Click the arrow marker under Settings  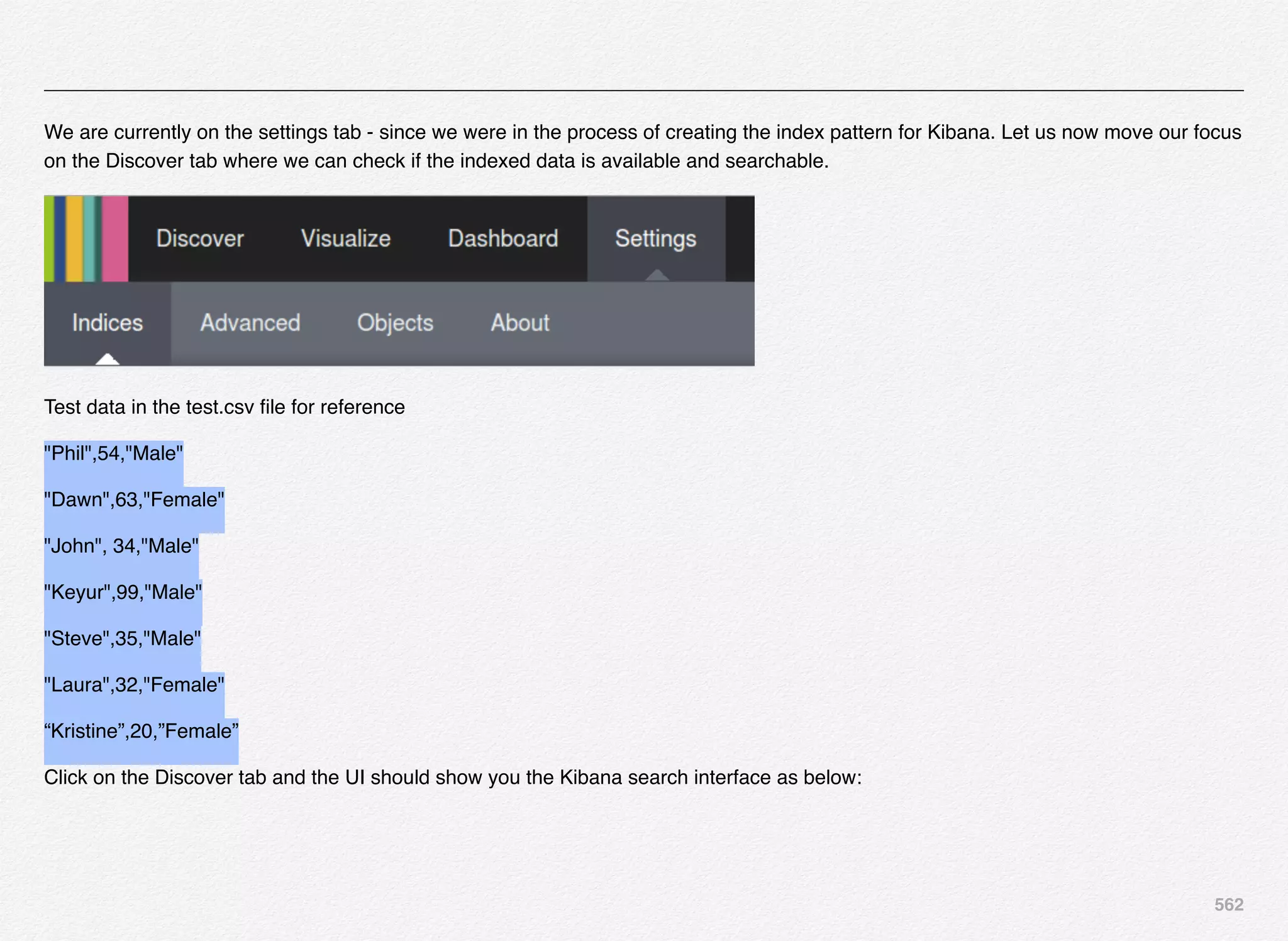(x=657, y=275)
